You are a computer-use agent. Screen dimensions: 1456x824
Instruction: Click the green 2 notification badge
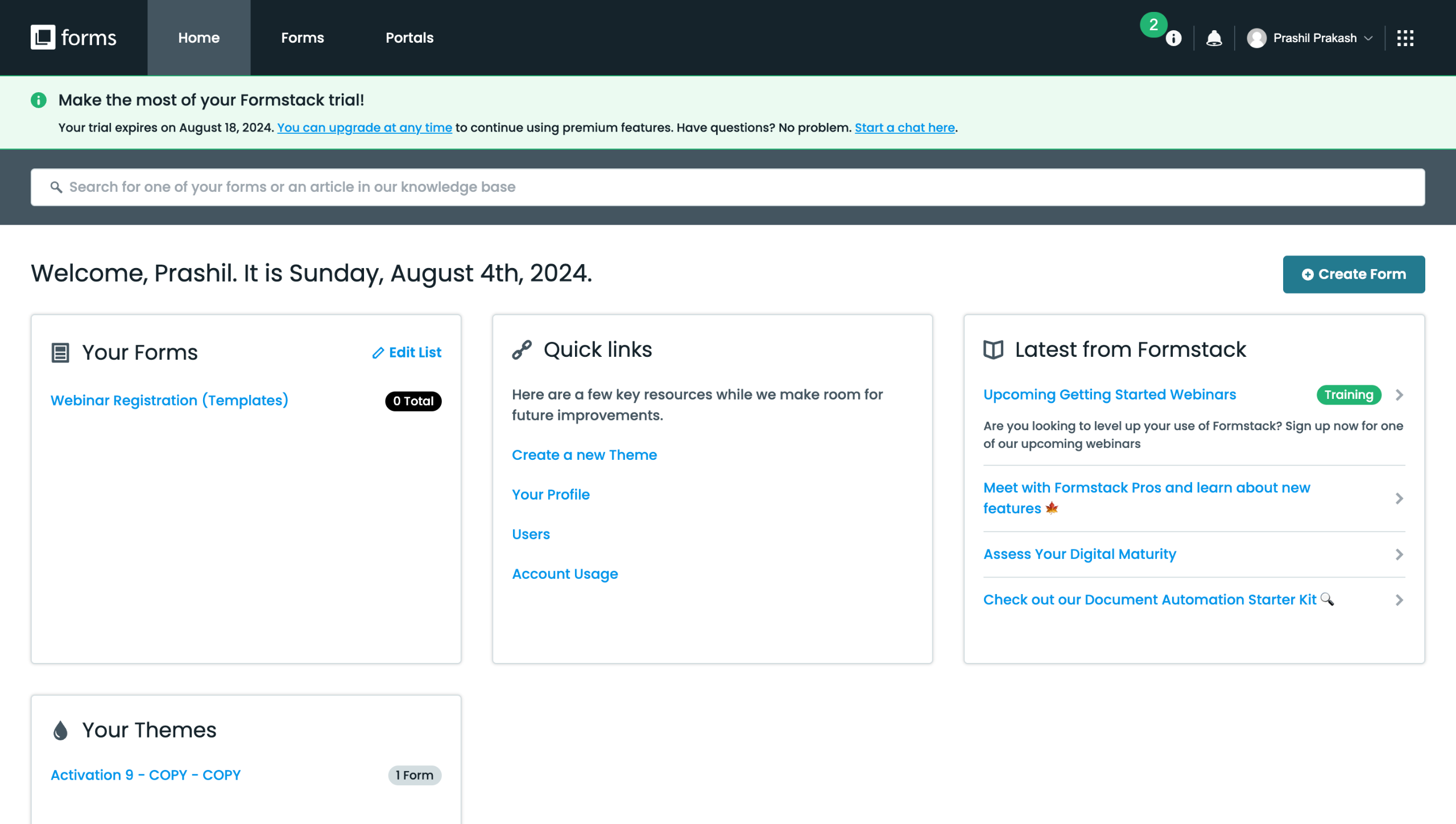pos(1153,24)
